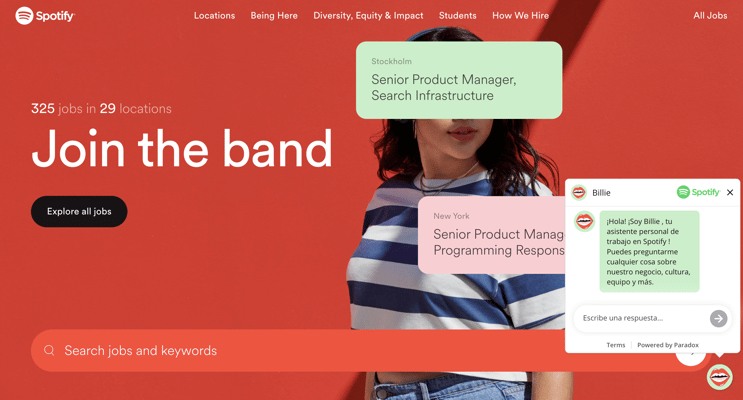Click green Spotify logo in chat widget

(698, 192)
